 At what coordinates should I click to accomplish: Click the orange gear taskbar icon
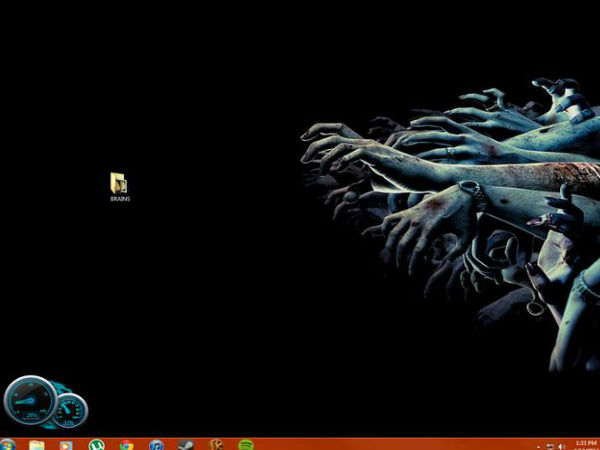[215, 444]
